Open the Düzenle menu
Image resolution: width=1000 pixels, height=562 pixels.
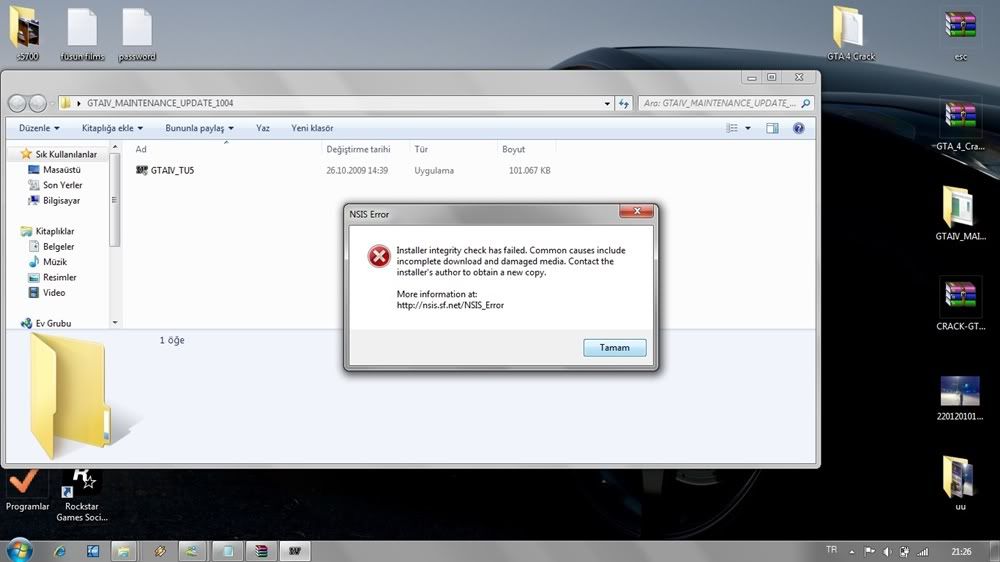39,128
